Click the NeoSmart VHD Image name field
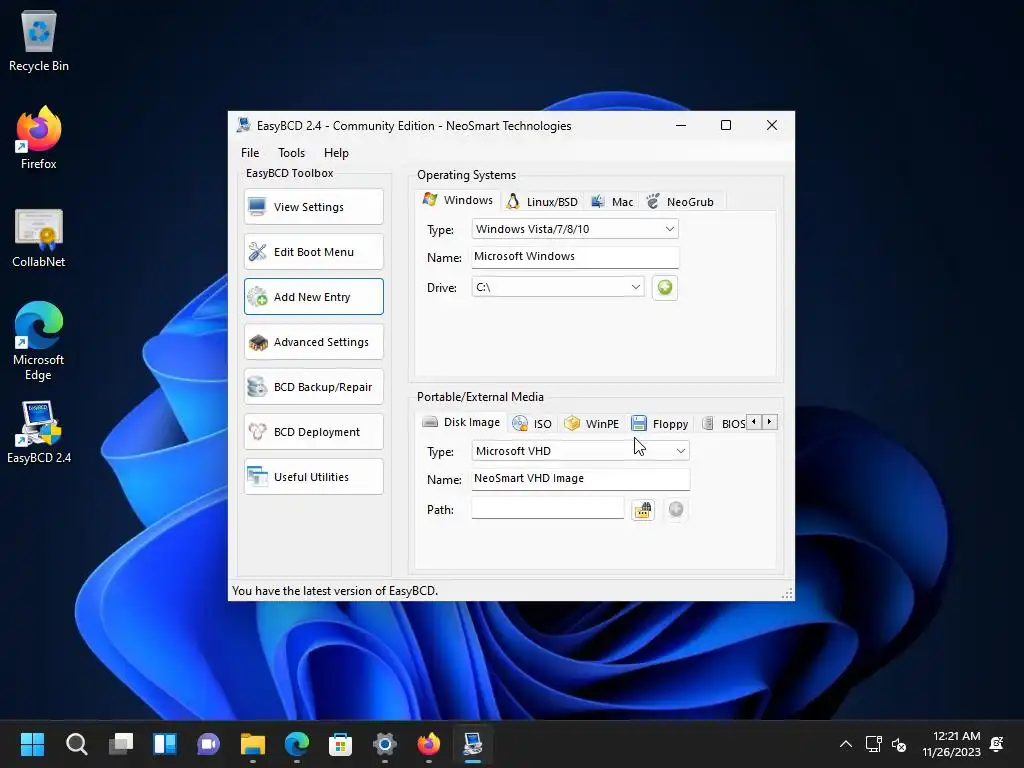 click(580, 479)
